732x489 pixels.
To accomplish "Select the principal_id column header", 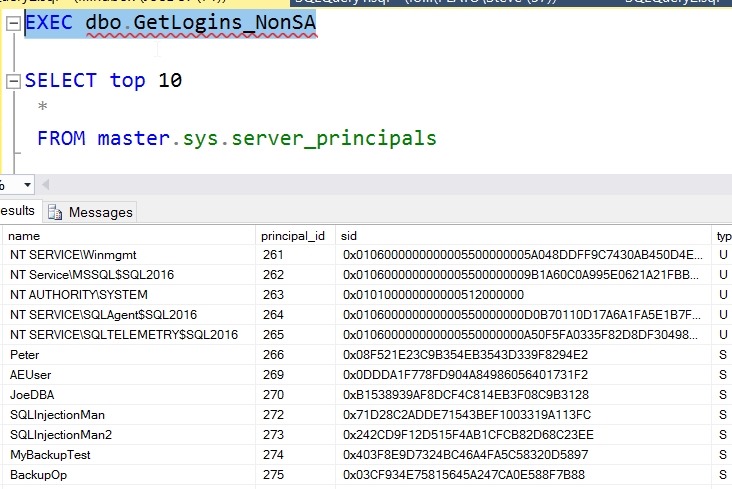I will tap(295, 236).
